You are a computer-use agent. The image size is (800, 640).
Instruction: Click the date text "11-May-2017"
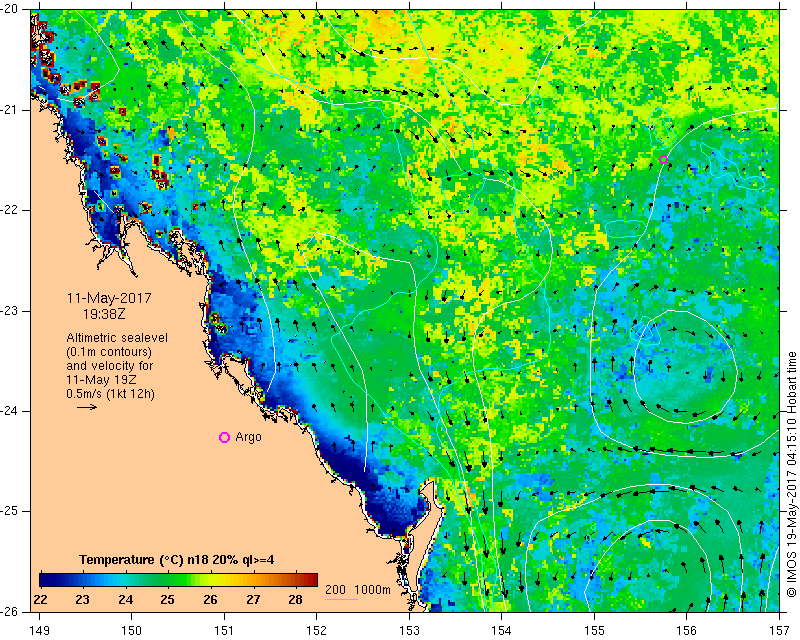coord(109,298)
